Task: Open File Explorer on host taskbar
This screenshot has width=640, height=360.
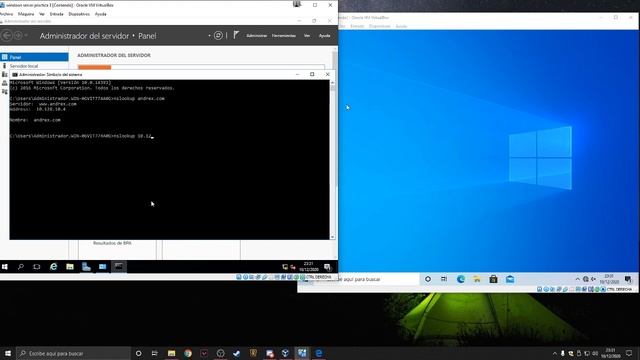Action: point(171,353)
